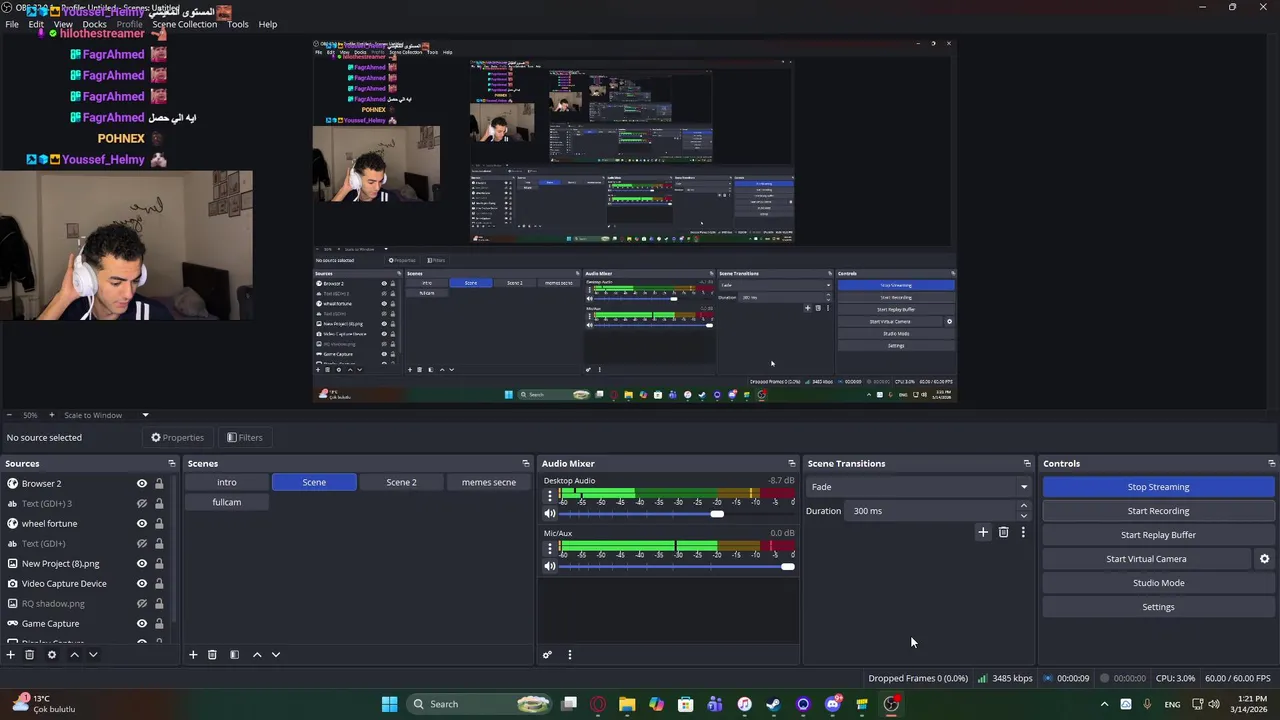Screen dimensions: 1280x720
Task: Mute Mic/Aux speaker icon
Action: 549,566
